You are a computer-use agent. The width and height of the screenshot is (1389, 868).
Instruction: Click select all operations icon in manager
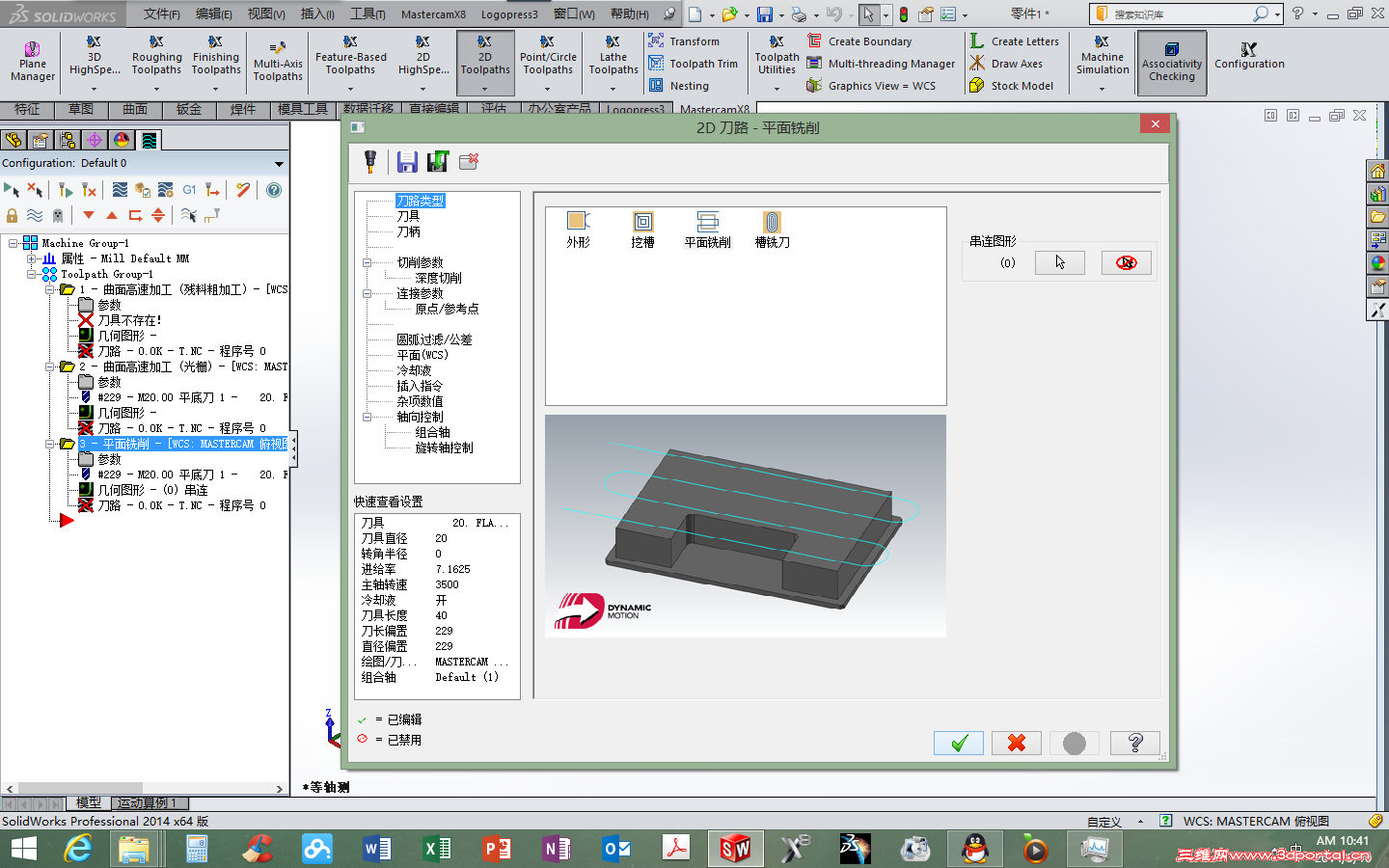tap(12, 190)
